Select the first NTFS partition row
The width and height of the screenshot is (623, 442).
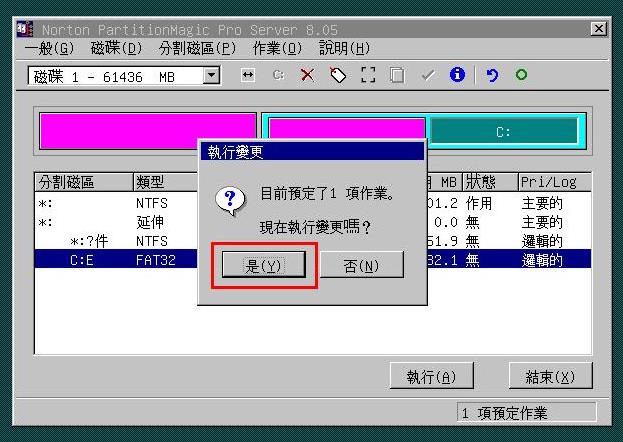[x=313, y=203]
